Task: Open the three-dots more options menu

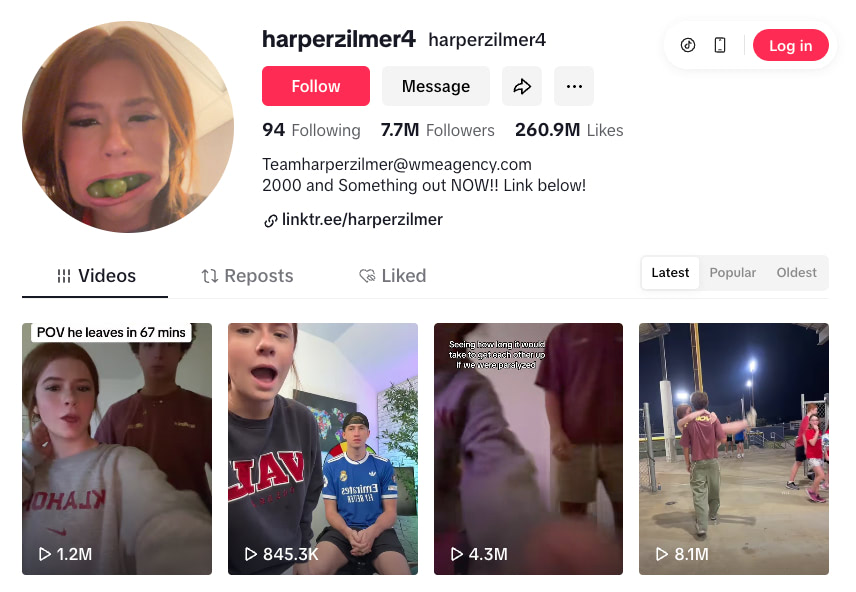Action: (574, 86)
